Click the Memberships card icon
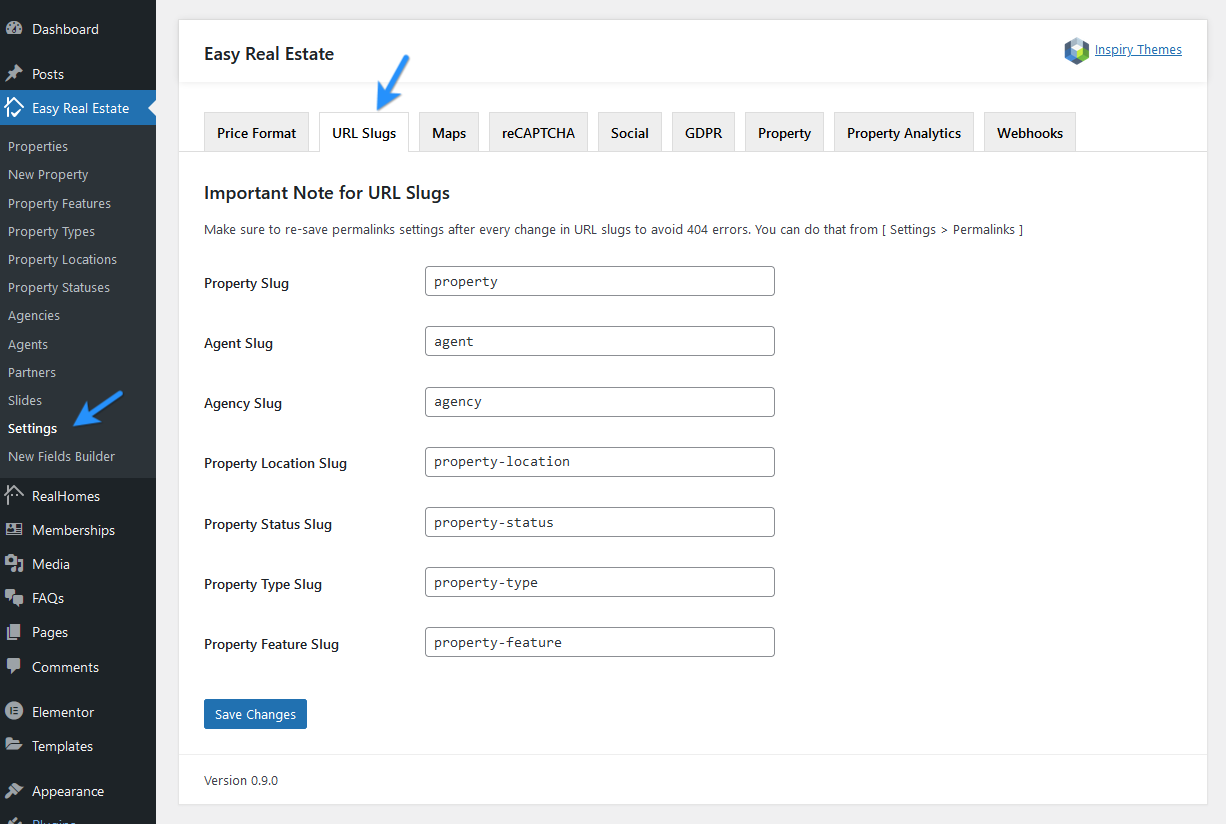 tap(14, 530)
